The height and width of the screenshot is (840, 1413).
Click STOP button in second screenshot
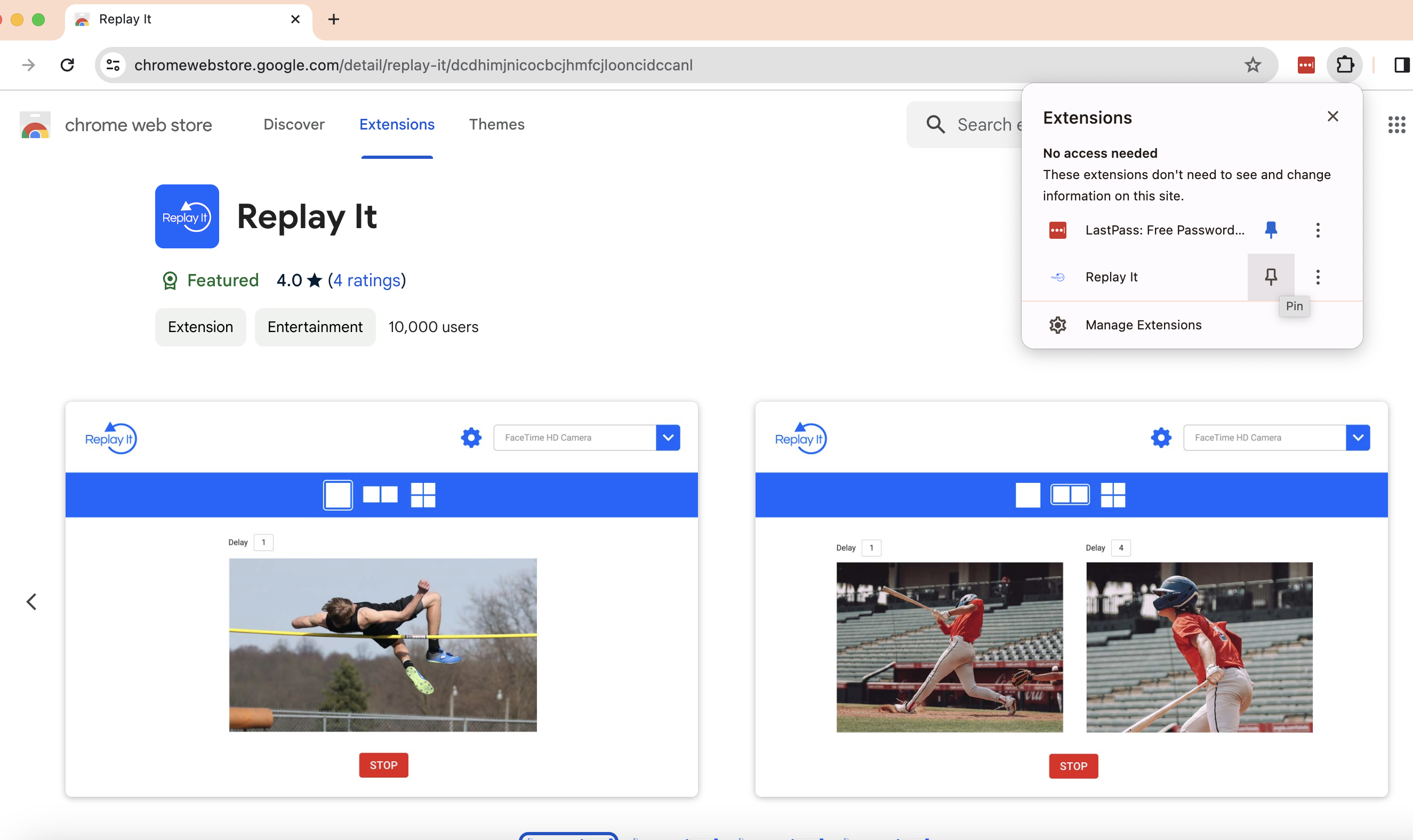click(1073, 766)
